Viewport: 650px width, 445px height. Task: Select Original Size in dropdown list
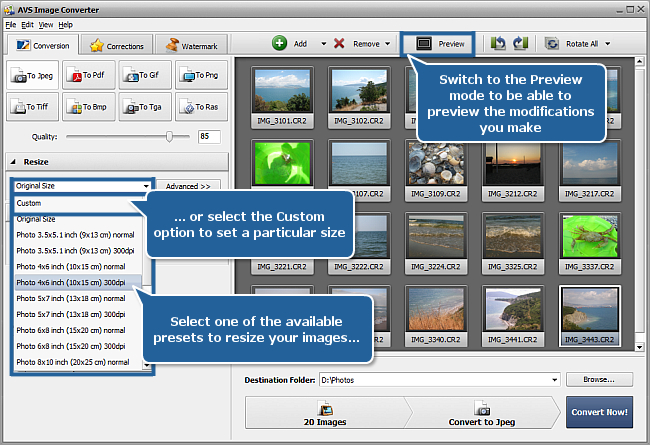click(x=79, y=219)
